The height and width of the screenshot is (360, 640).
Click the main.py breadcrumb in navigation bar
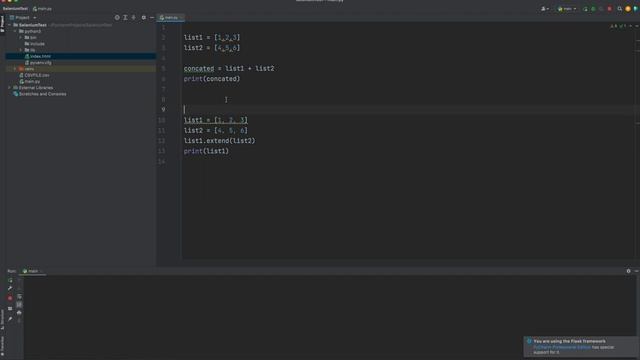point(42,9)
